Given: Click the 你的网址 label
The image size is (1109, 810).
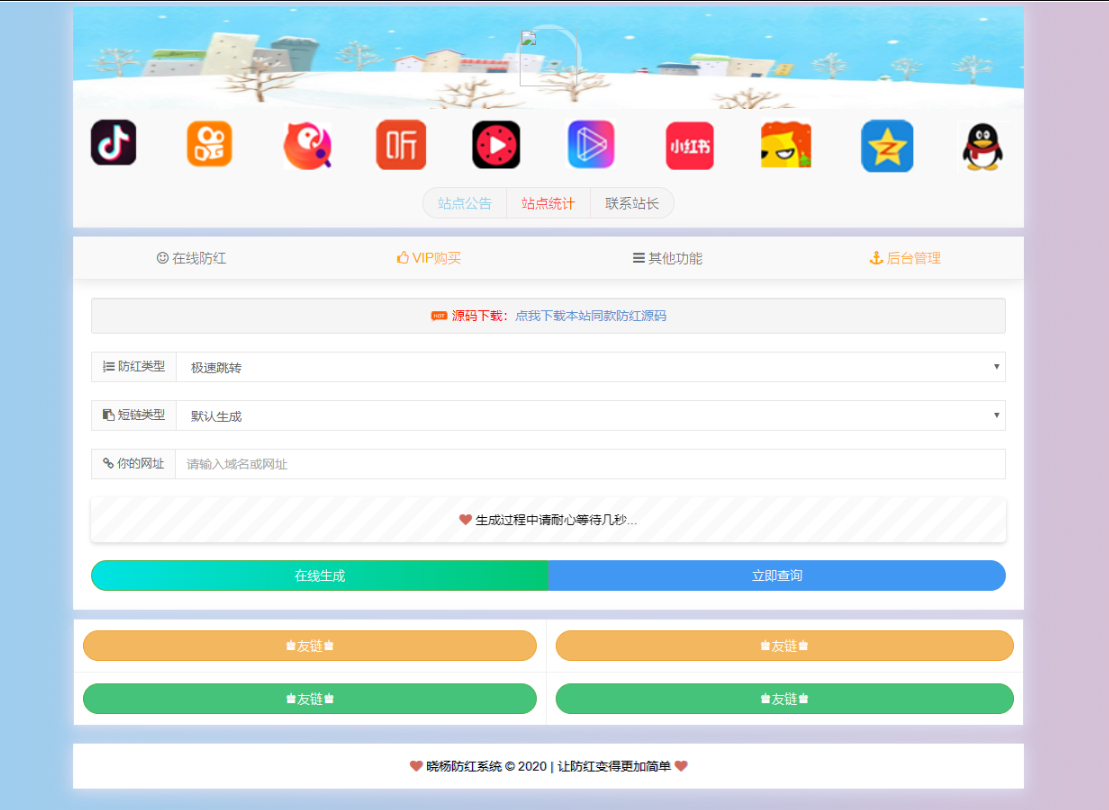Looking at the screenshot, I should [x=134, y=463].
